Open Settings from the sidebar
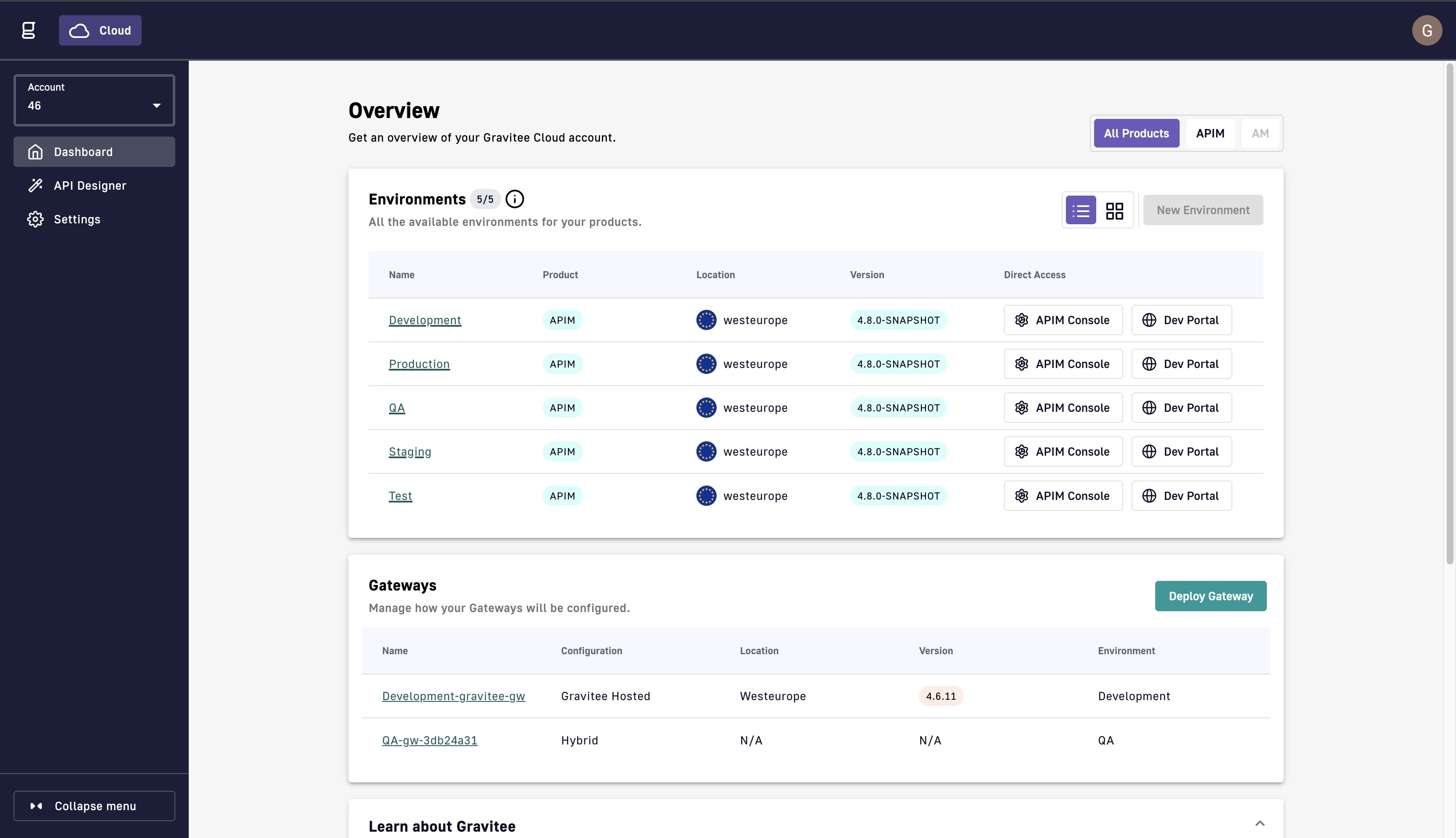 [77, 219]
